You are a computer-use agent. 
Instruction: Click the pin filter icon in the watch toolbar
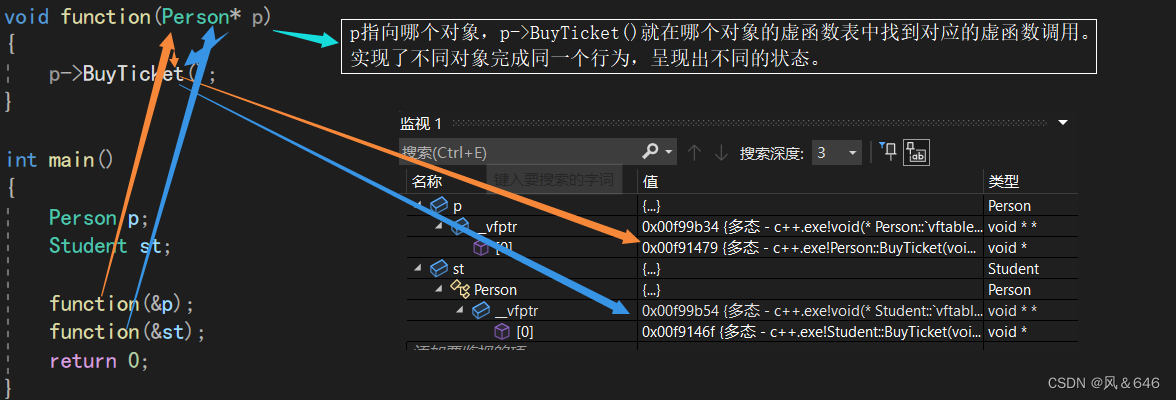point(887,152)
